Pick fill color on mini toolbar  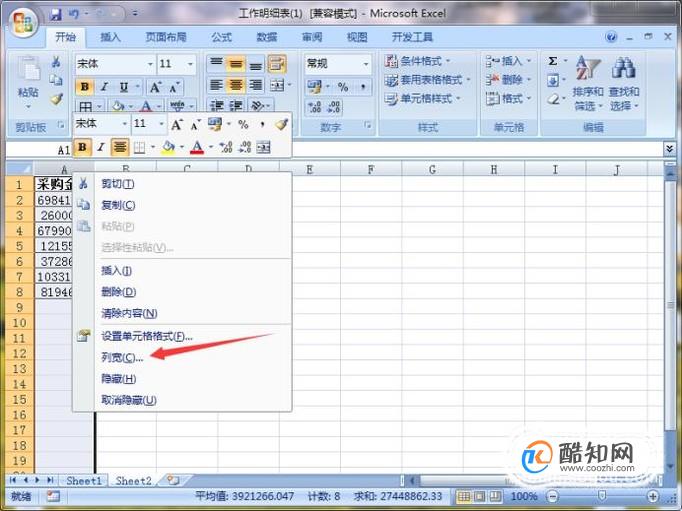pyautogui.click(x=168, y=147)
